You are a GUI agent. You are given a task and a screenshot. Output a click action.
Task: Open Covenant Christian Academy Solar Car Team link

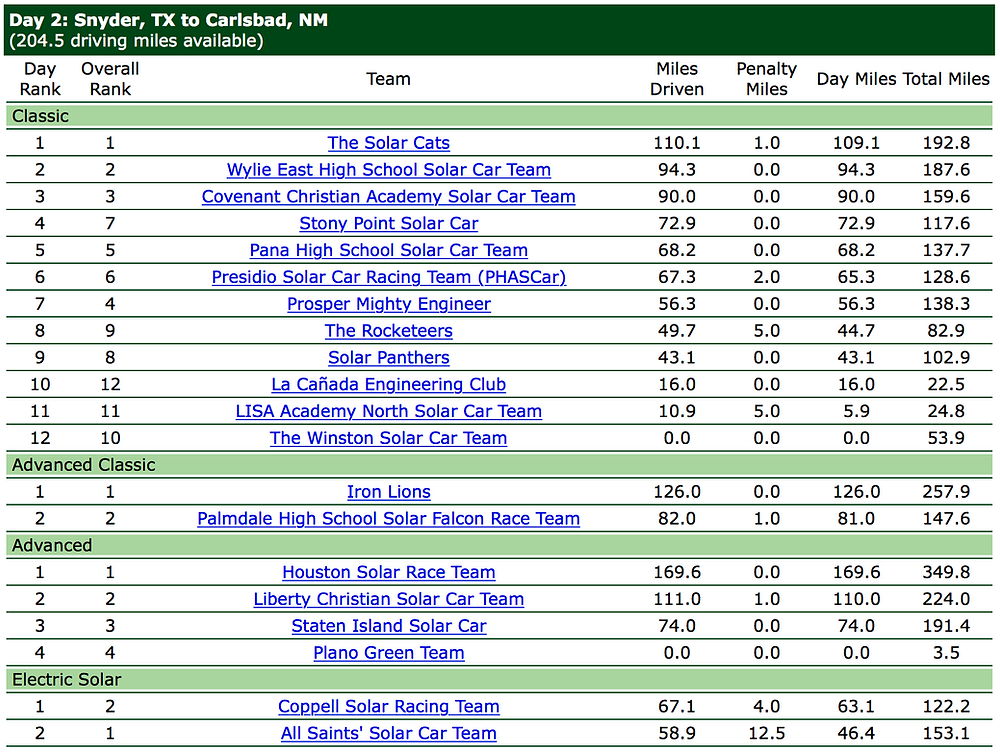click(388, 196)
